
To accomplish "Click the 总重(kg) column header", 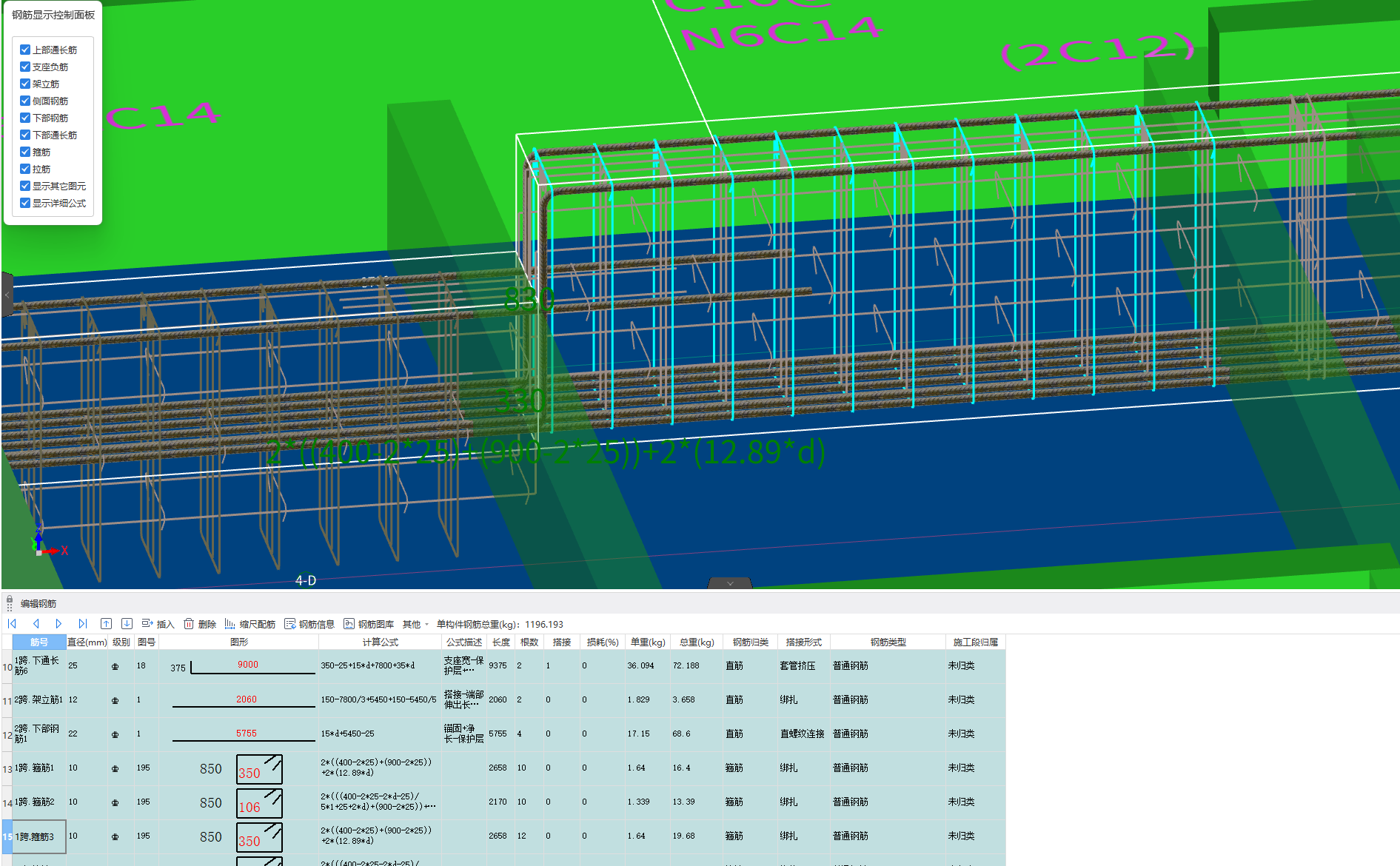I will tap(697, 642).
